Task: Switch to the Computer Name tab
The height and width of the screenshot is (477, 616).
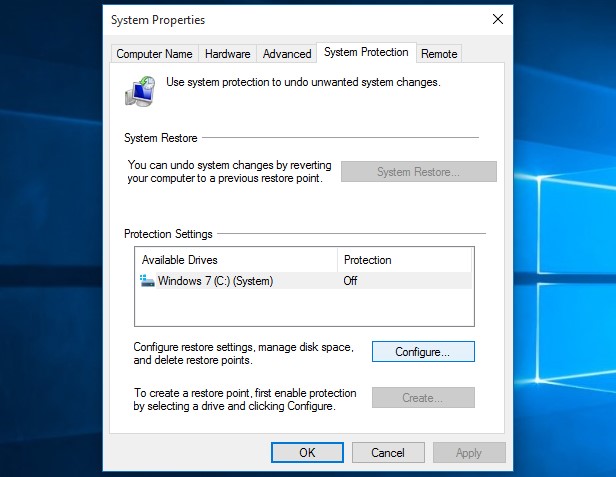Action: [154, 54]
